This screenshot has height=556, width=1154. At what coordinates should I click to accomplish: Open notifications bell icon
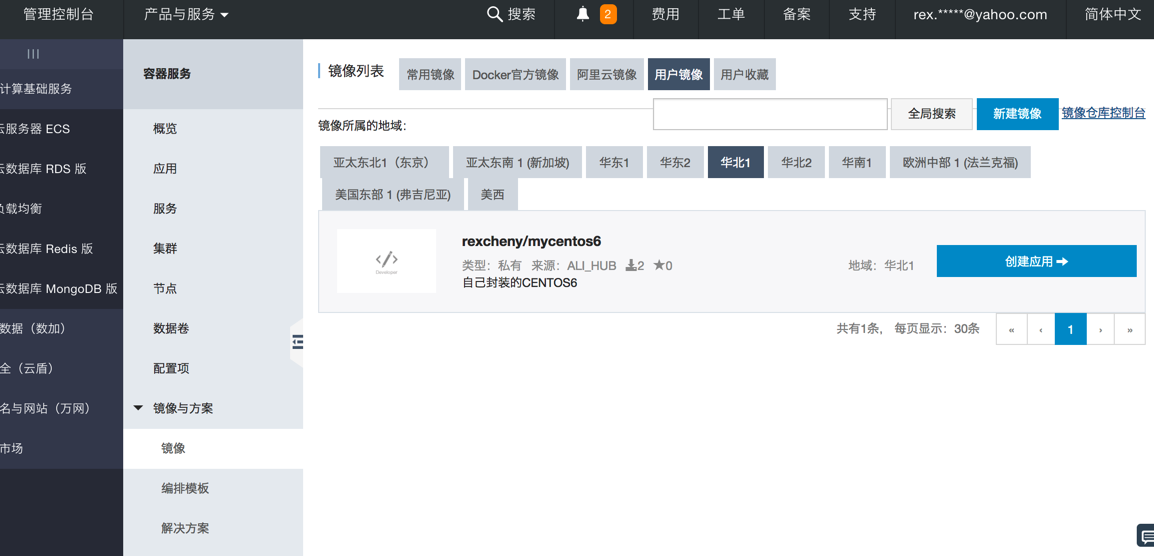pyautogui.click(x=584, y=14)
